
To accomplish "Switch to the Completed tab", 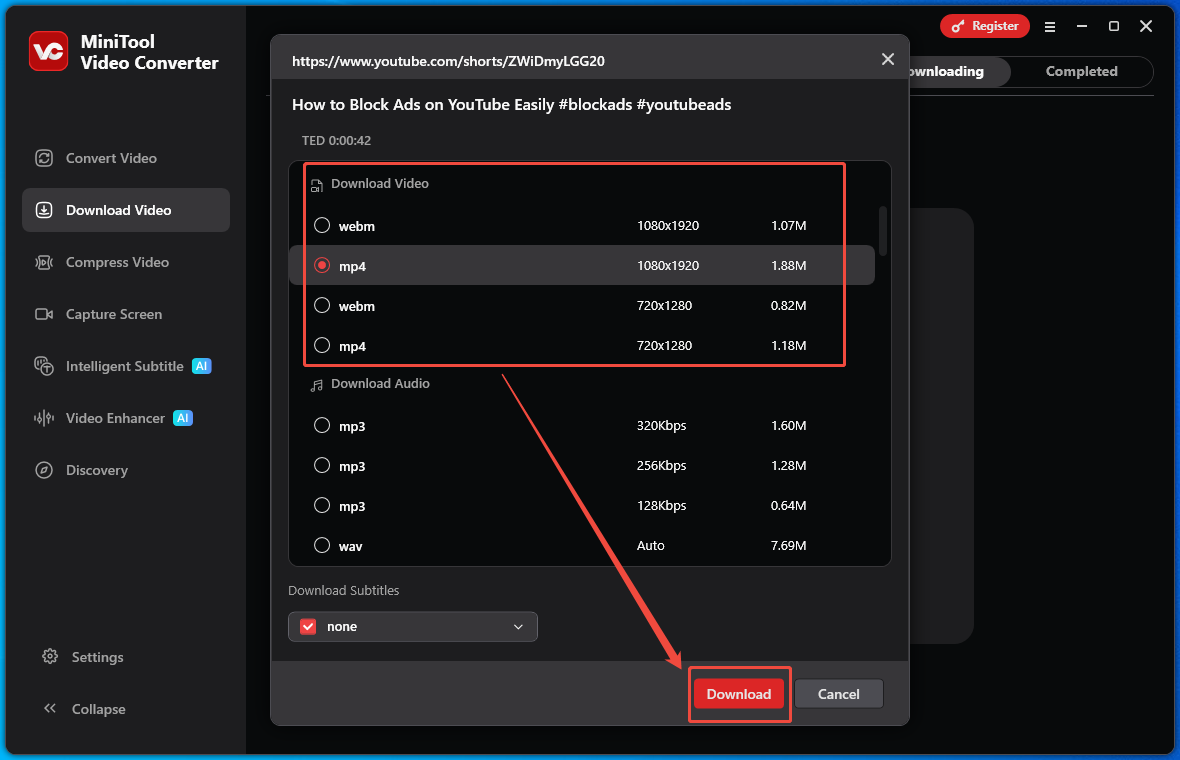I will (1081, 71).
